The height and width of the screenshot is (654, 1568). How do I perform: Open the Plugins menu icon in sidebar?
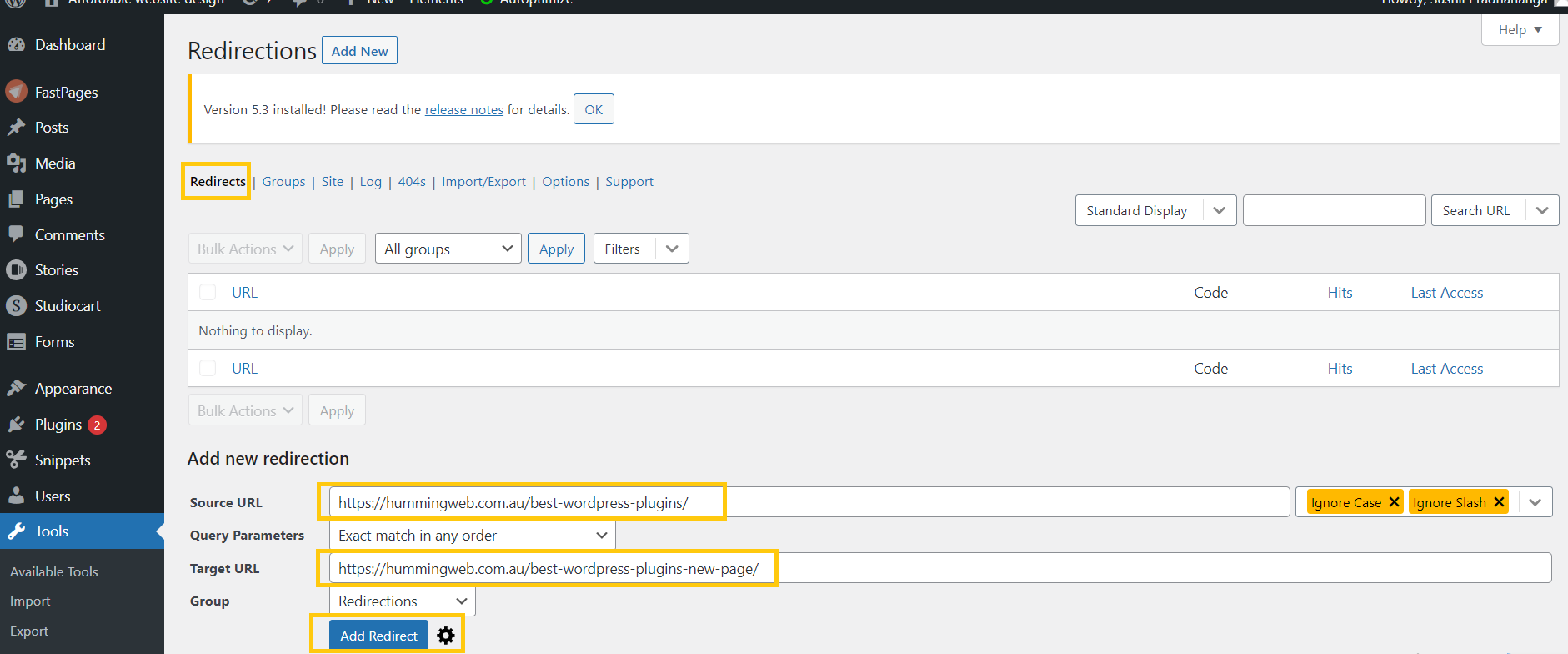16,425
